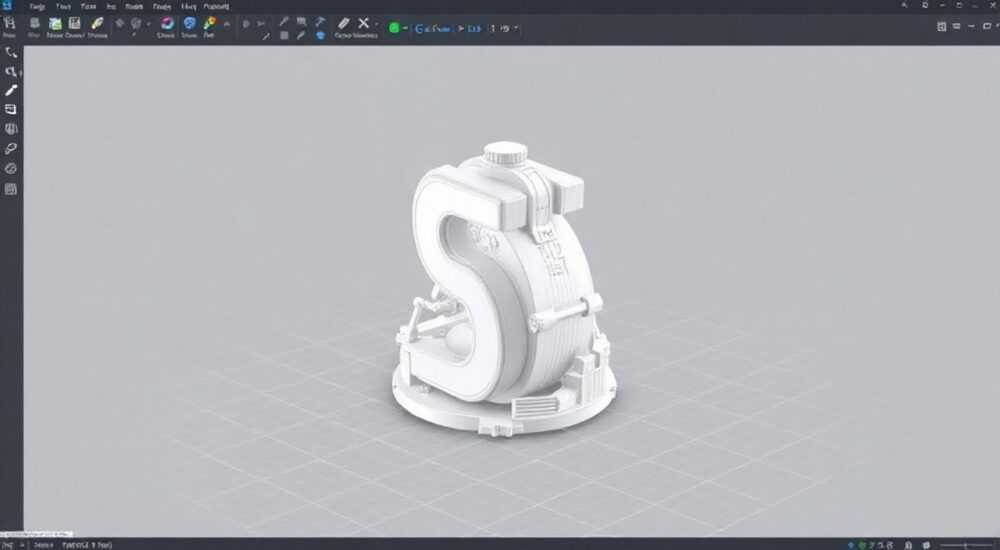Open the blue-text selector starting with G

click(433, 29)
